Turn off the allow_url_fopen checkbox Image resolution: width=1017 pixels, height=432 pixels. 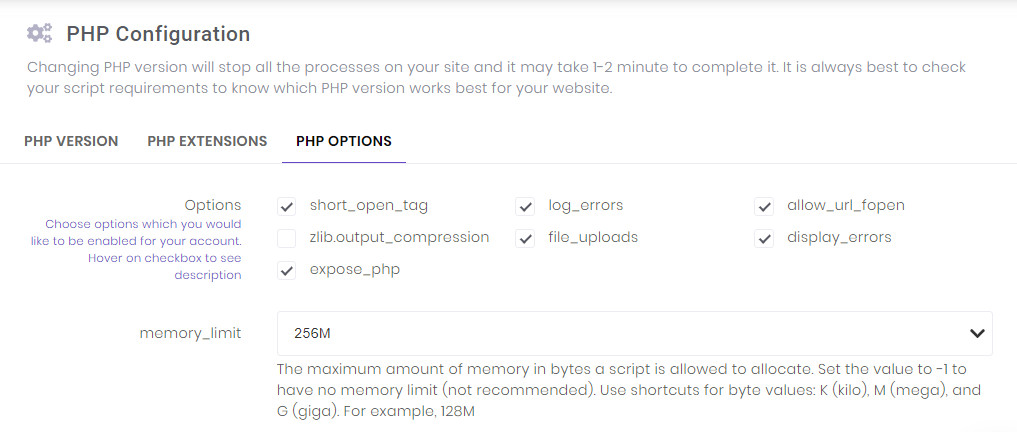(x=765, y=206)
